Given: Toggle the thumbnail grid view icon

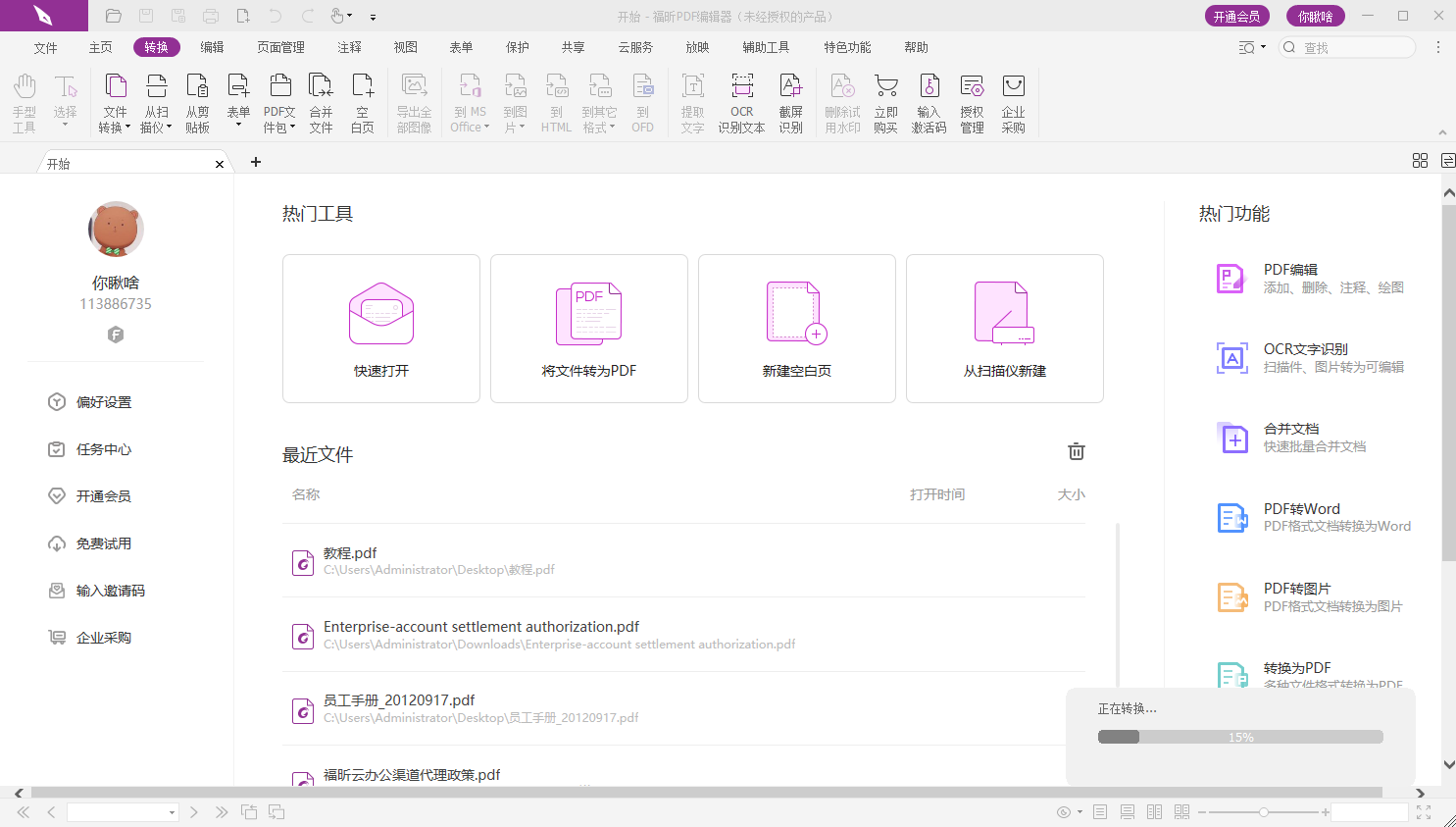Looking at the screenshot, I should [x=1419, y=161].
